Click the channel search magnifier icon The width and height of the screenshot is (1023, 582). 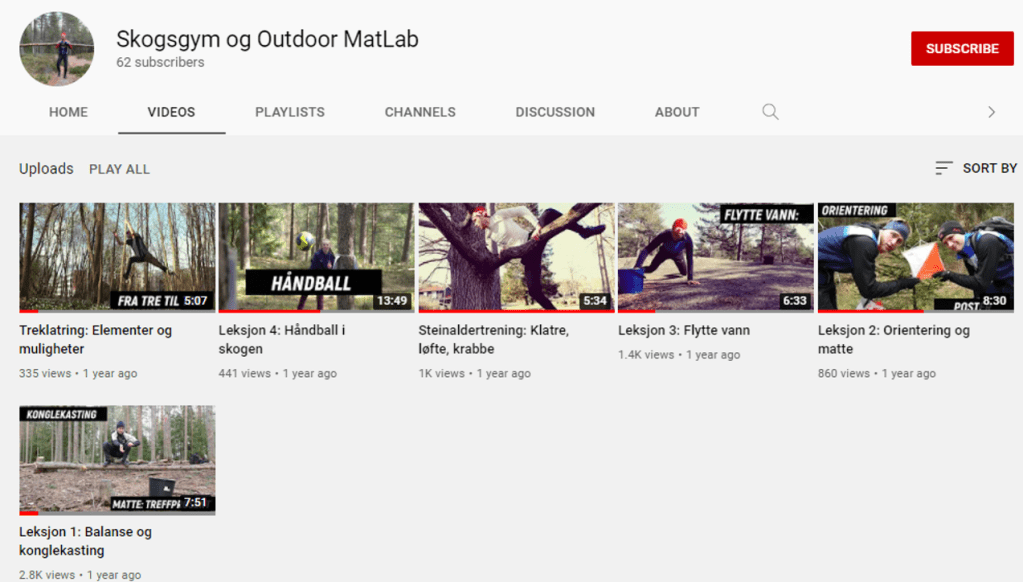(770, 112)
